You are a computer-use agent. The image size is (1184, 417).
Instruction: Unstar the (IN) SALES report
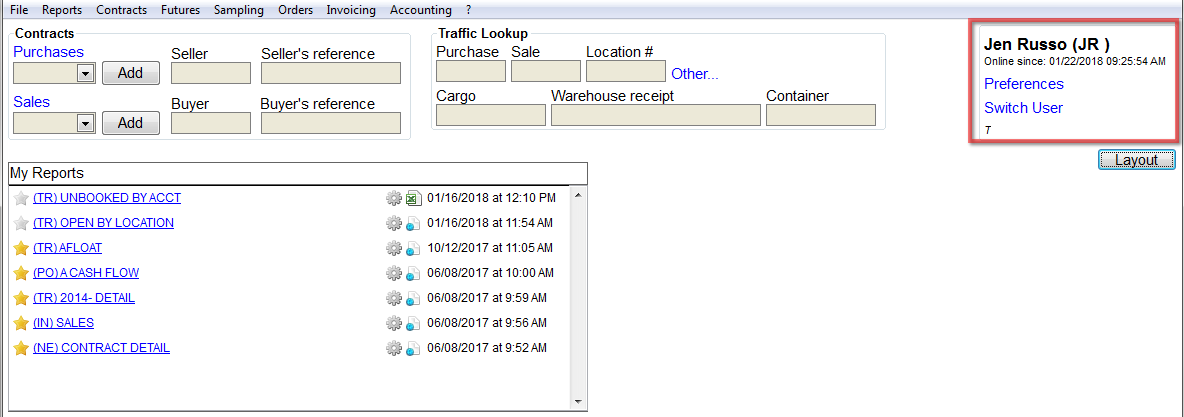tap(21, 323)
